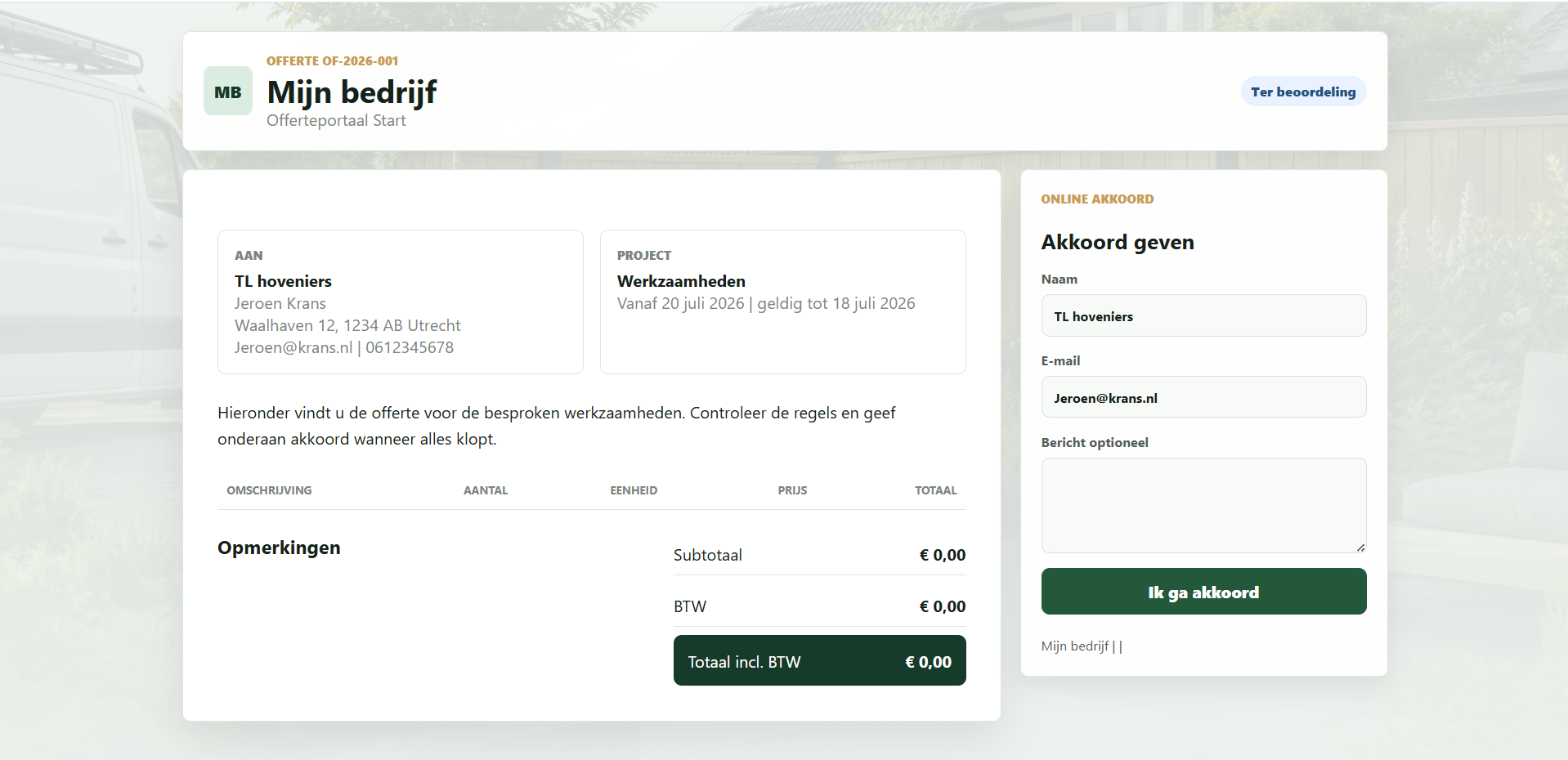Click the MB company logo badge
This screenshot has height=760, width=1568.
pyautogui.click(x=228, y=91)
